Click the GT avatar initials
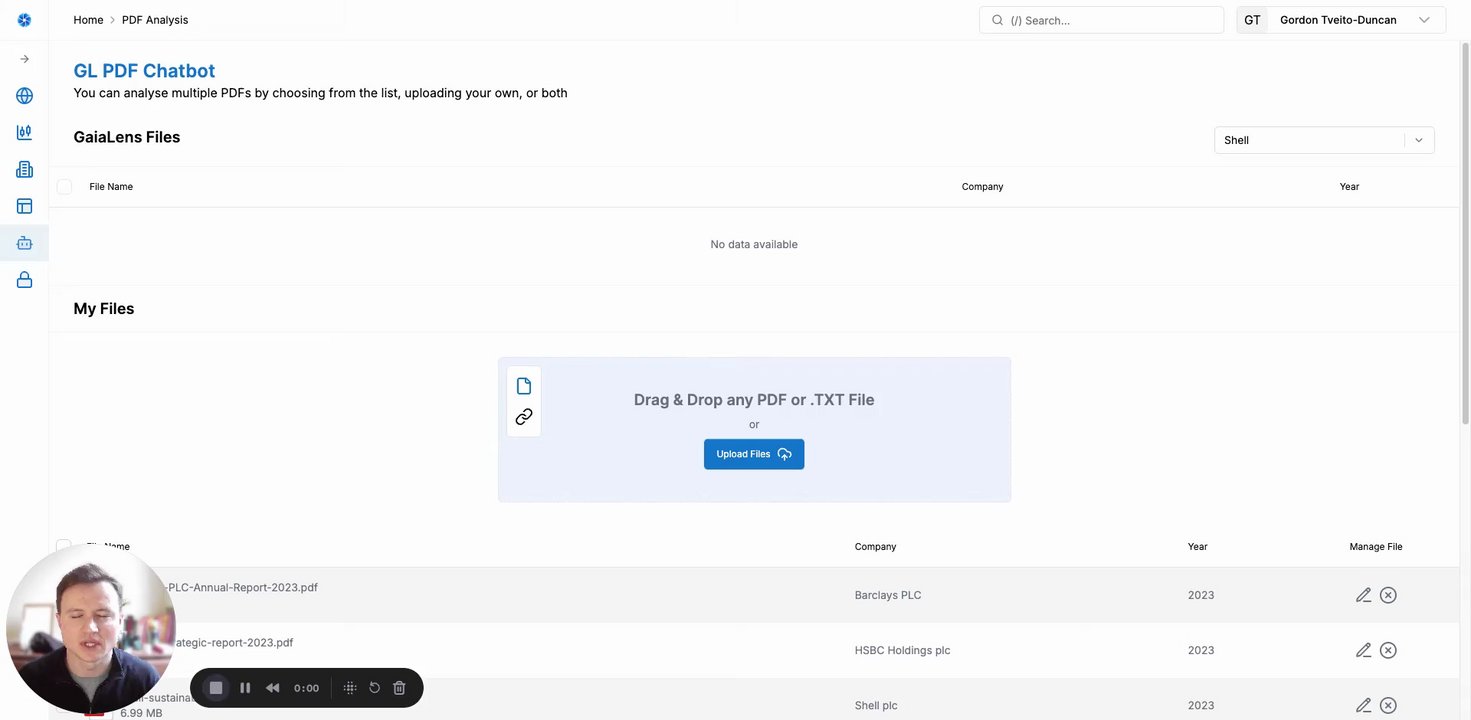Image resolution: width=1471 pixels, height=720 pixels. click(x=1252, y=20)
